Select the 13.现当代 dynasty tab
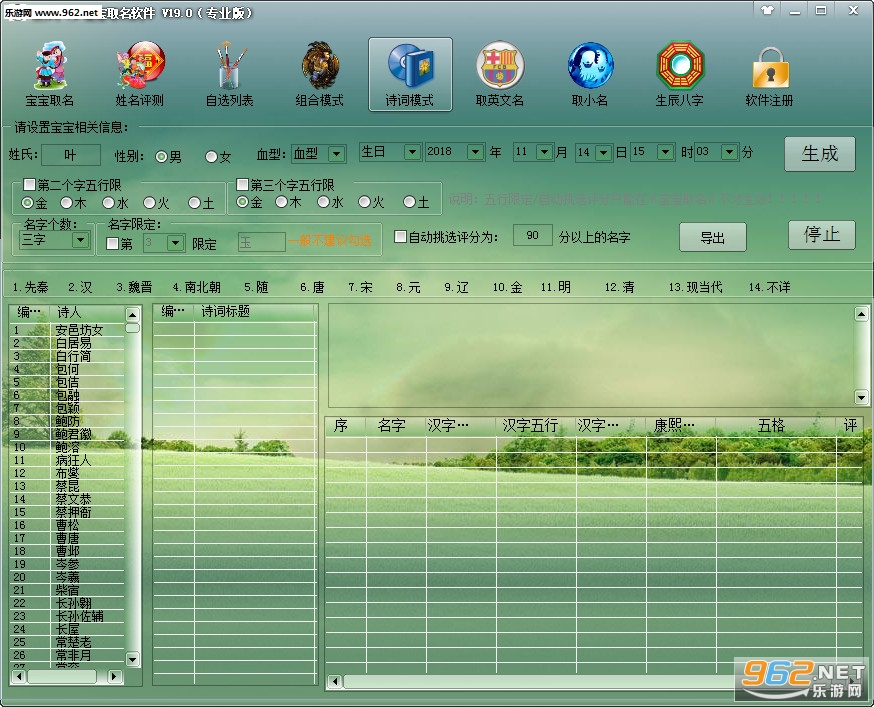Image resolution: width=874 pixels, height=707 pixels. (695, 287)
